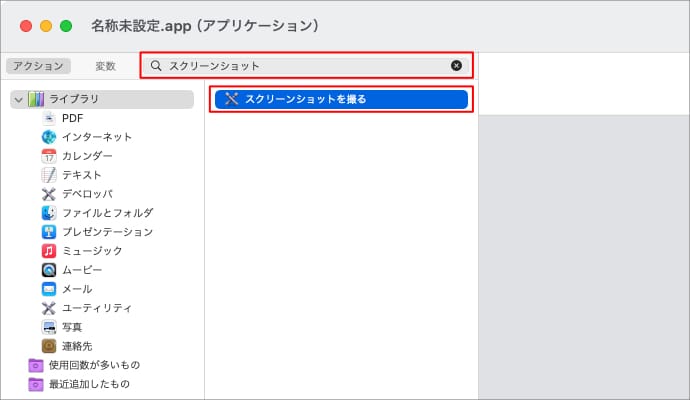
Task: Click the ミュージック music icon
Action: pos(49,251)
